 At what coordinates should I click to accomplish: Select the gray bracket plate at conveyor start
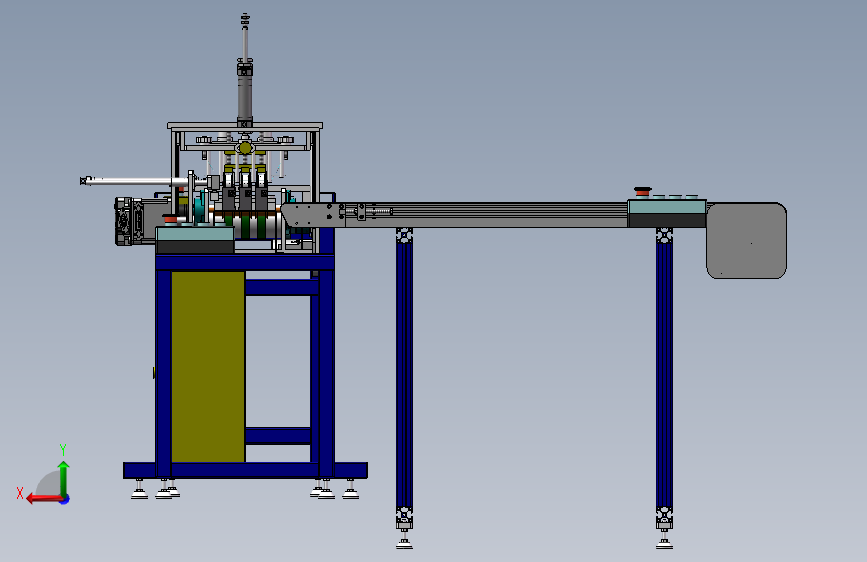pyautogui.click(x=314, y=215)
